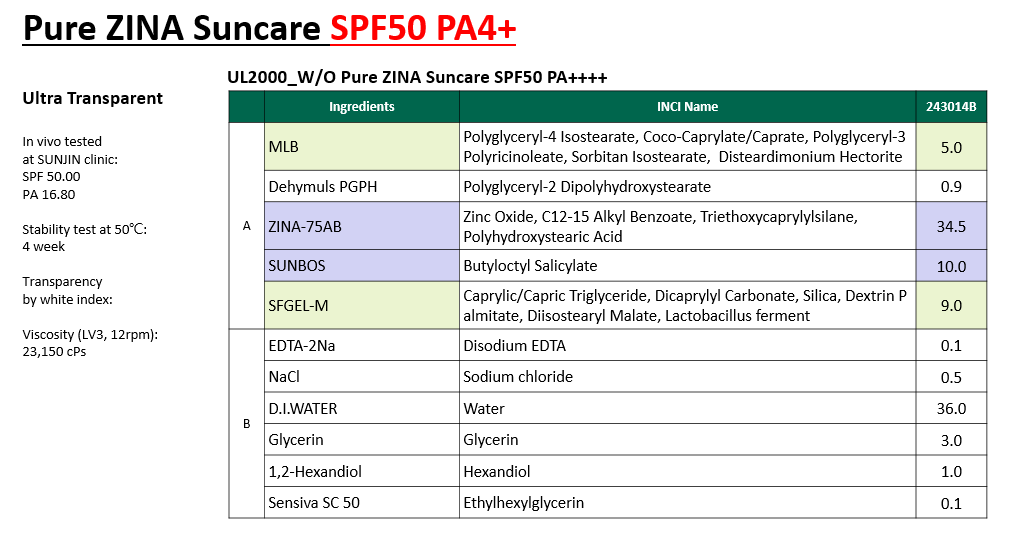Click the '34.5' value for ZINA-75AB
The height and width of the screenshot is (537, 1011).
tap(951, 227)
